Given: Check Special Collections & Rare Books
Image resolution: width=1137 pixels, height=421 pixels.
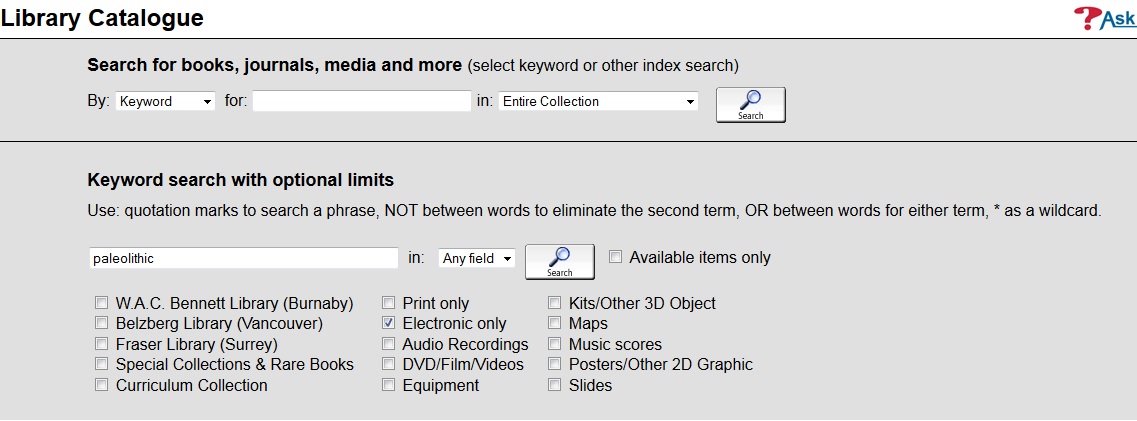Looking at the screenshot, I should 102,364.
